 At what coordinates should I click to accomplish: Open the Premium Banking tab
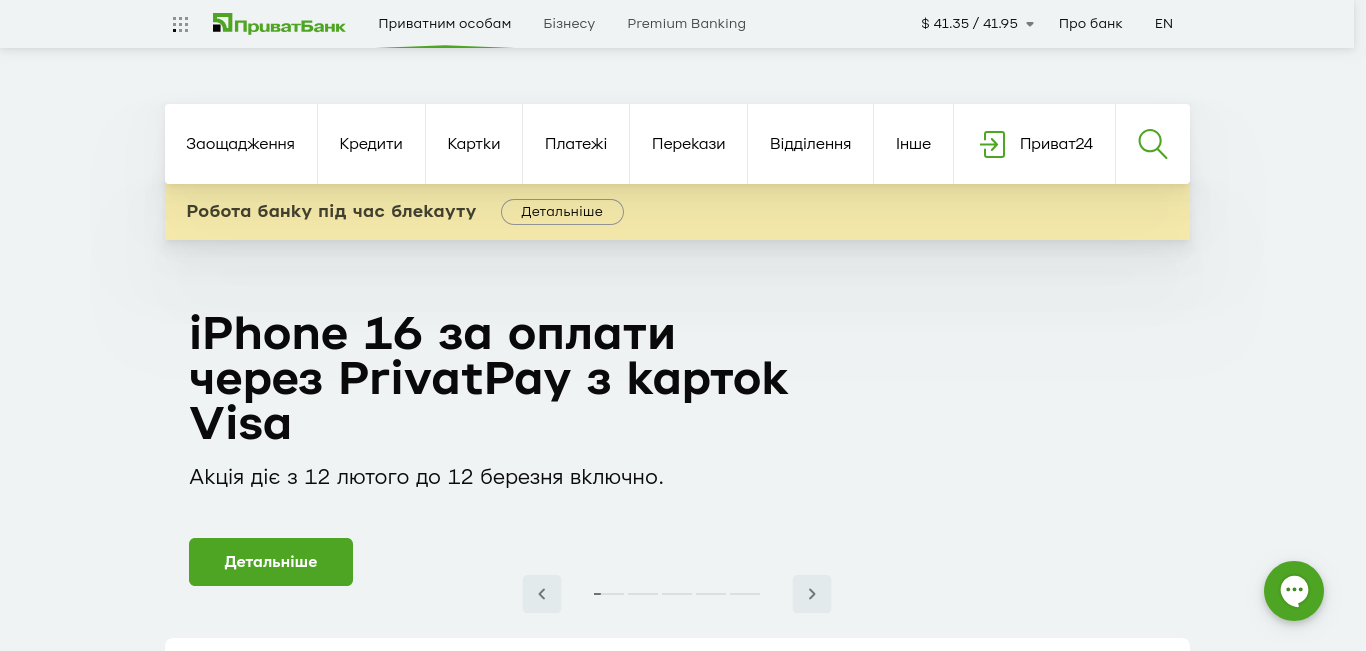[x=686, y=23]
